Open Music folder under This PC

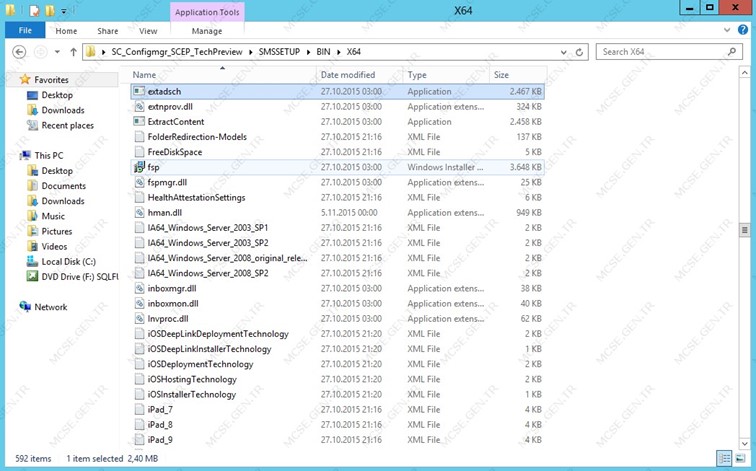(x=53, y=216)
